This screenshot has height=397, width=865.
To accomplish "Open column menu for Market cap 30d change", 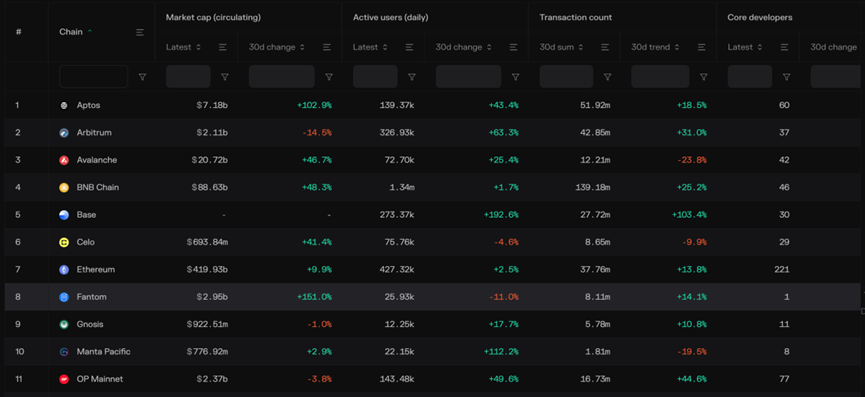I will (327, 47).
